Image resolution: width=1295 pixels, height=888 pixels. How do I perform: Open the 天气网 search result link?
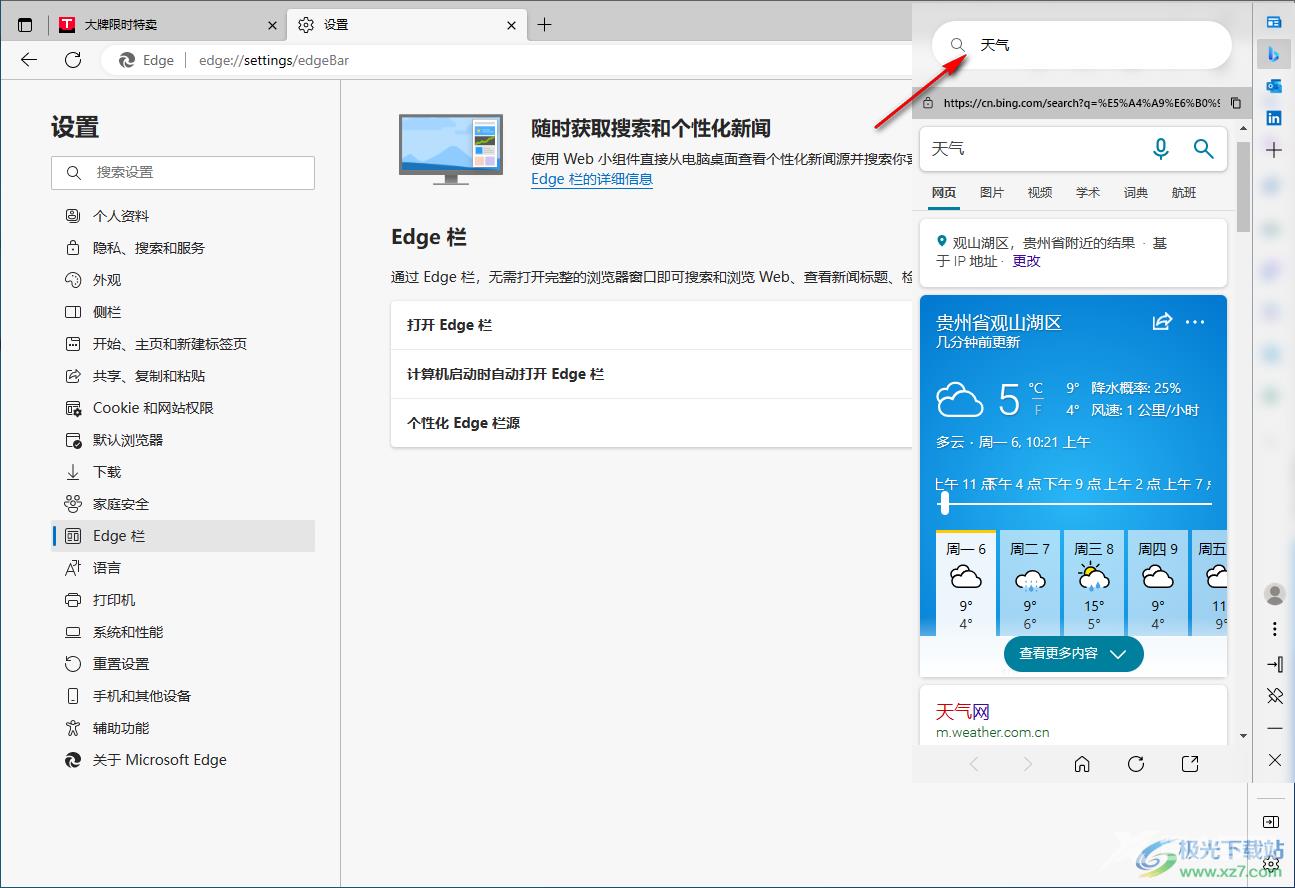pos(963,712)
